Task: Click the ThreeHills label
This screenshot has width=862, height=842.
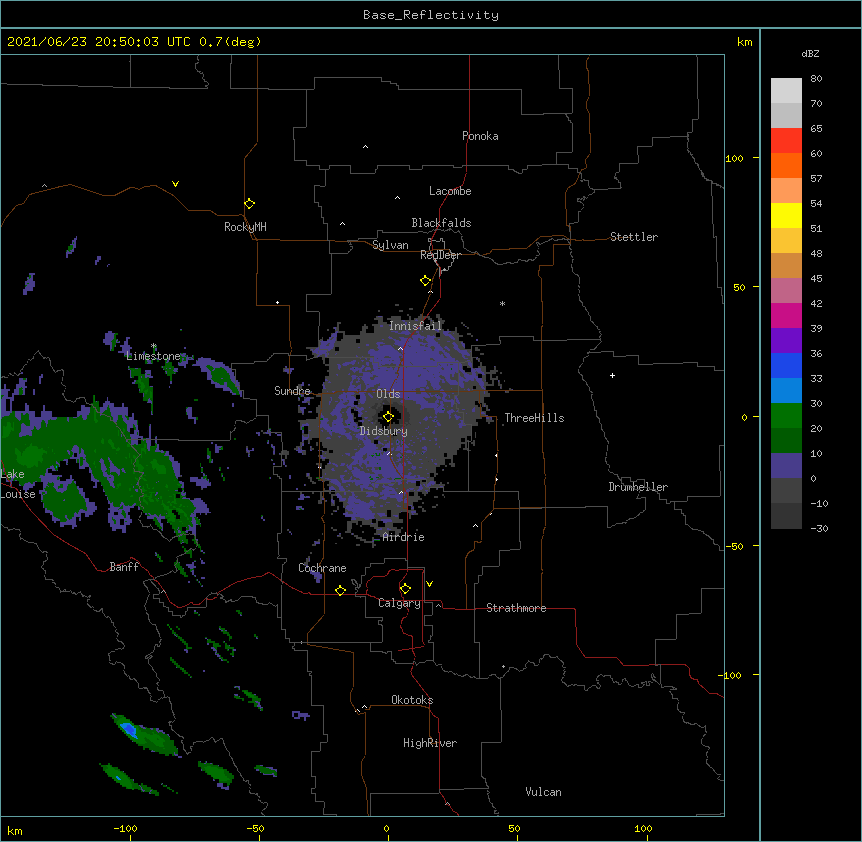Action: point(534,418)
